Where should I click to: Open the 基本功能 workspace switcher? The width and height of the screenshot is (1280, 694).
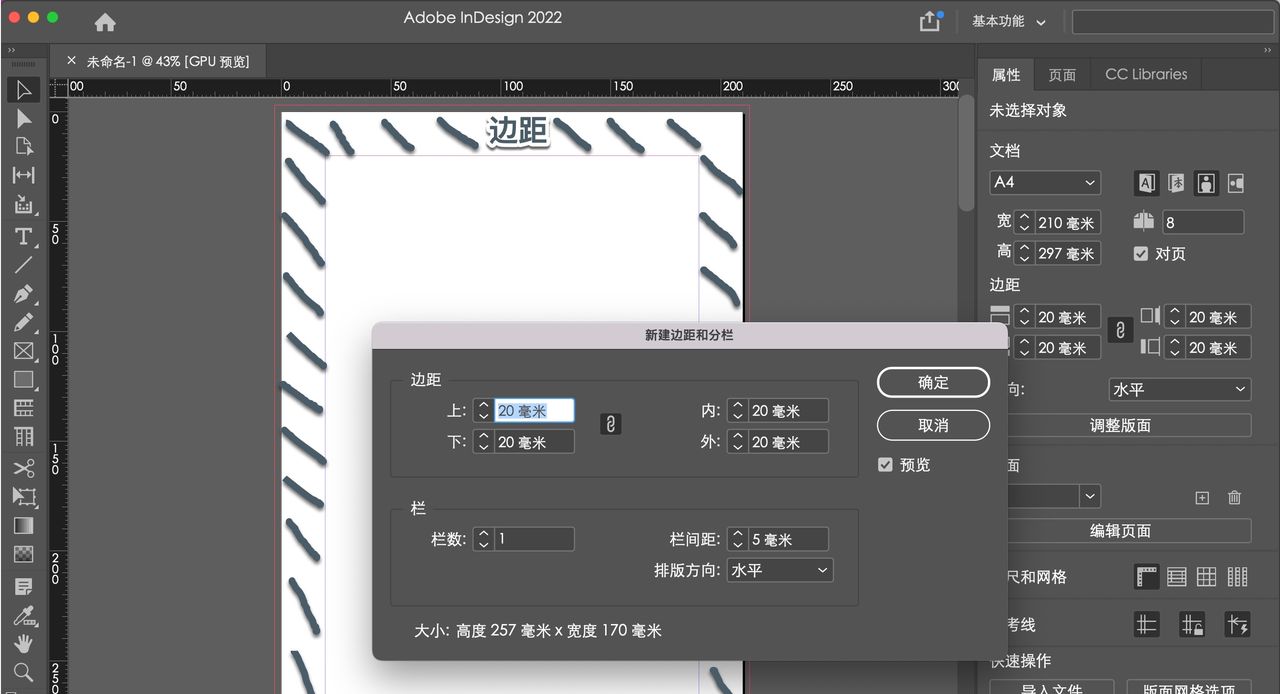pyautogui.click(x=1008, y=20)
